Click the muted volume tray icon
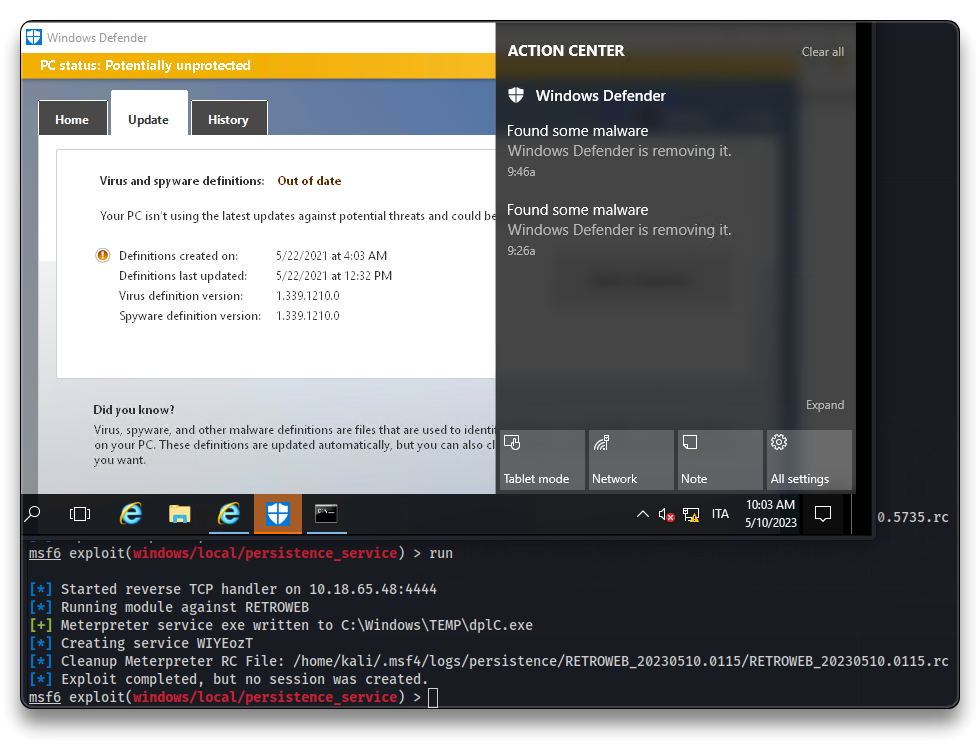This screenshot has width=980, height=744. click(x=666, y=515)
